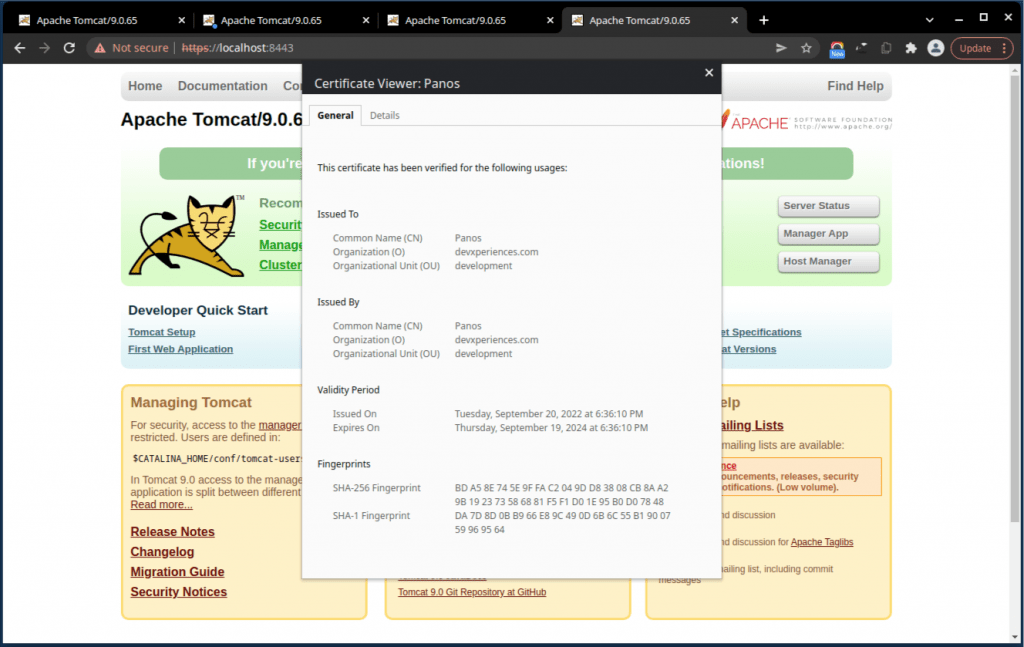Bookmark this page with the star icon

(x=807, y=48)
